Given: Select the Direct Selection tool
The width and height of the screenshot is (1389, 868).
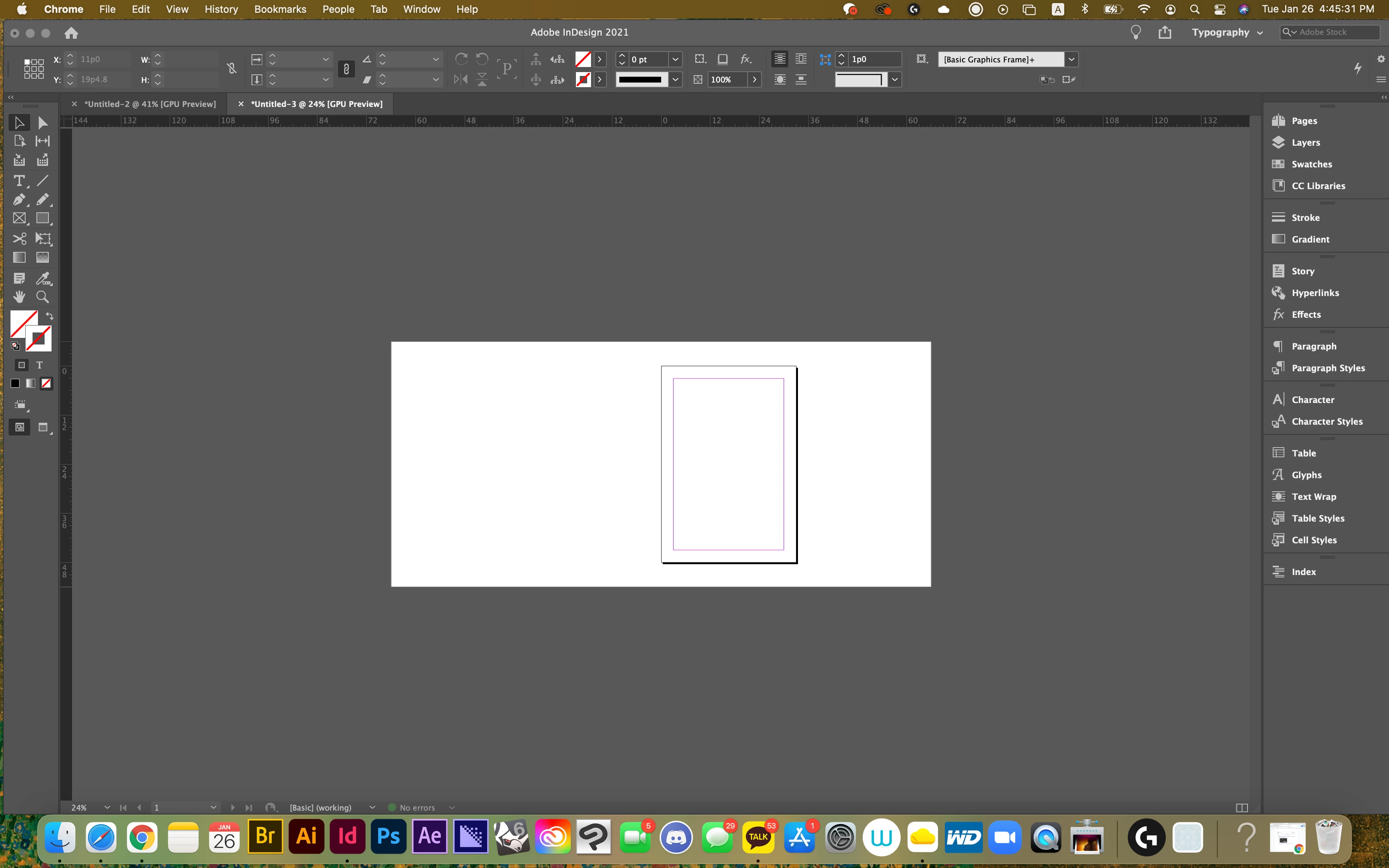Looking at the screenshot, I should click(43, 123).
